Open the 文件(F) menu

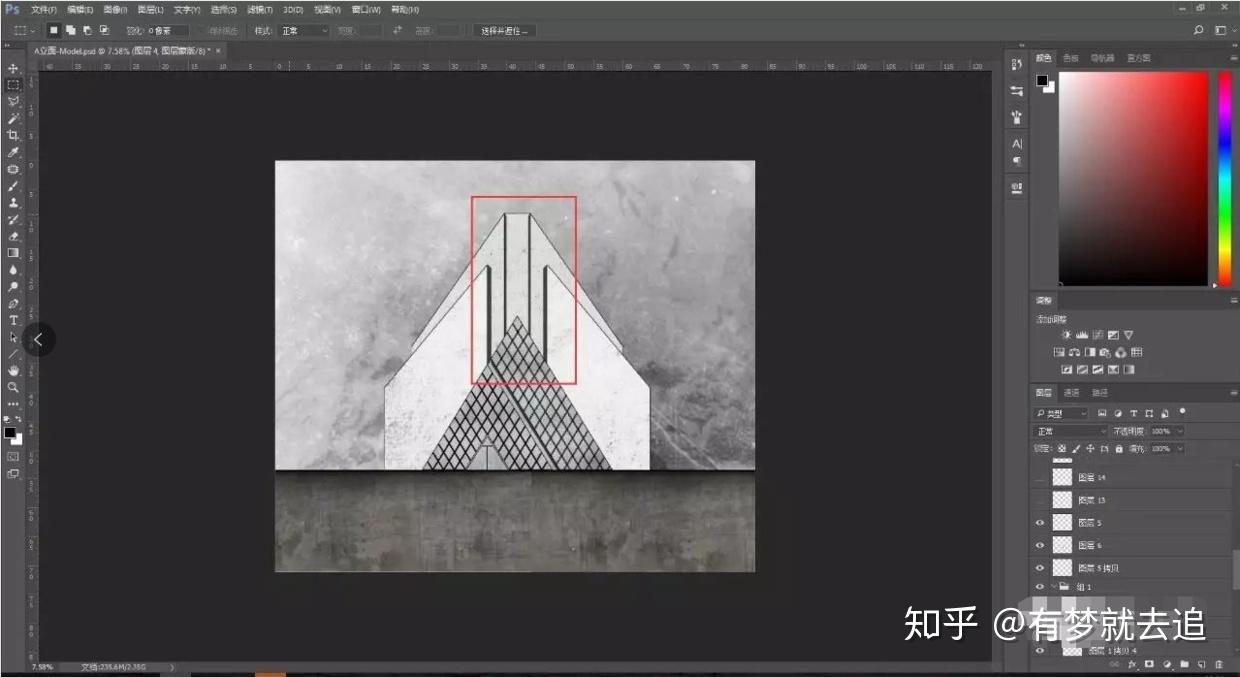pos(44,9)
